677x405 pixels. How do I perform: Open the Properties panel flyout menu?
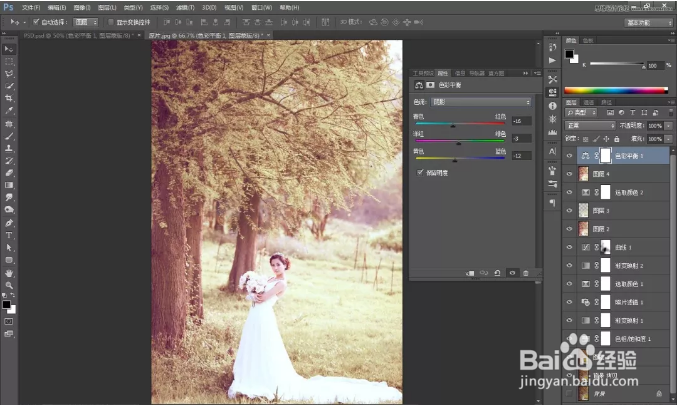click(537, 73)
